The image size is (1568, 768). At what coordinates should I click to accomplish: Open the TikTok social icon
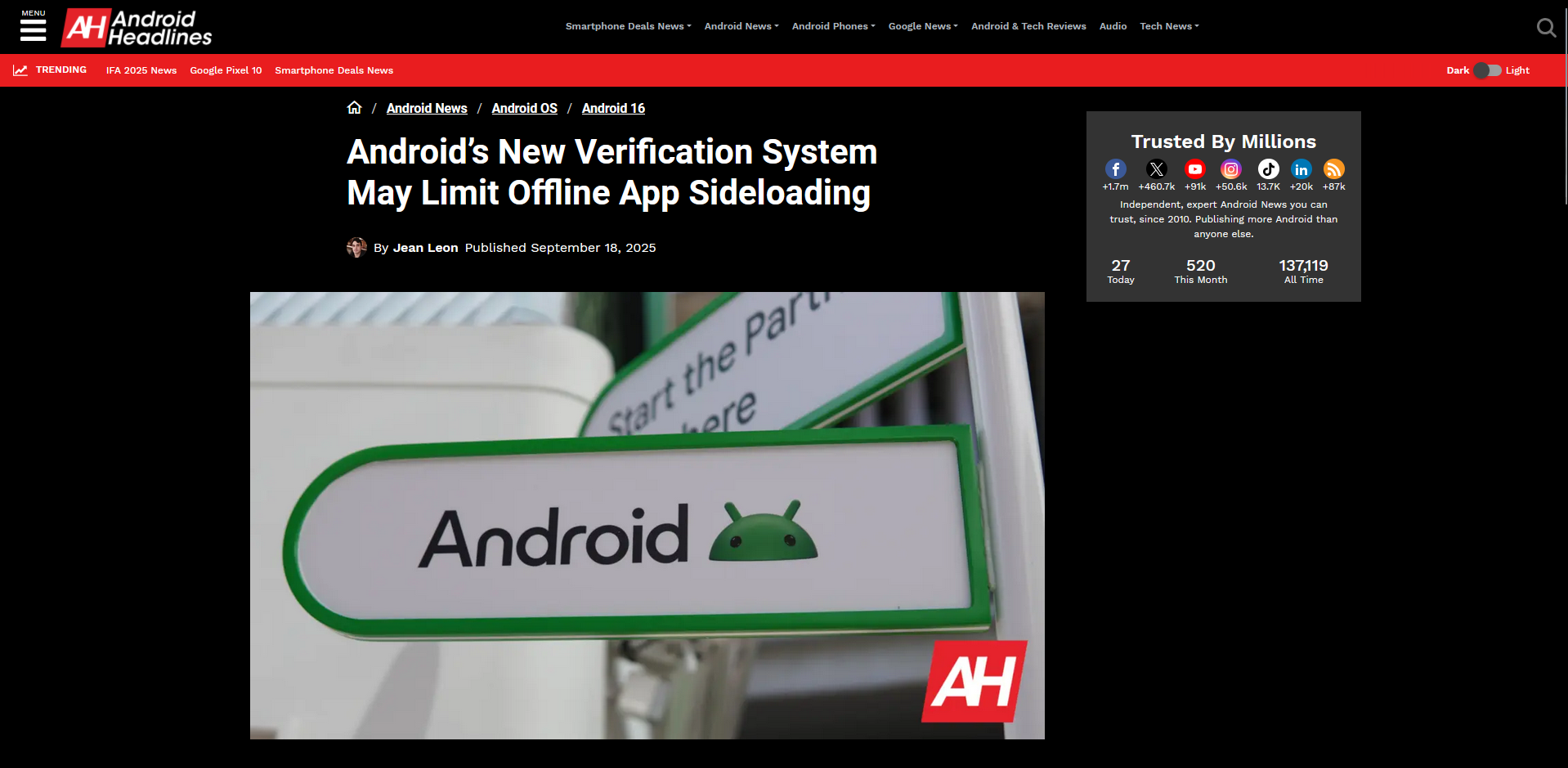tap(1269, 169)
